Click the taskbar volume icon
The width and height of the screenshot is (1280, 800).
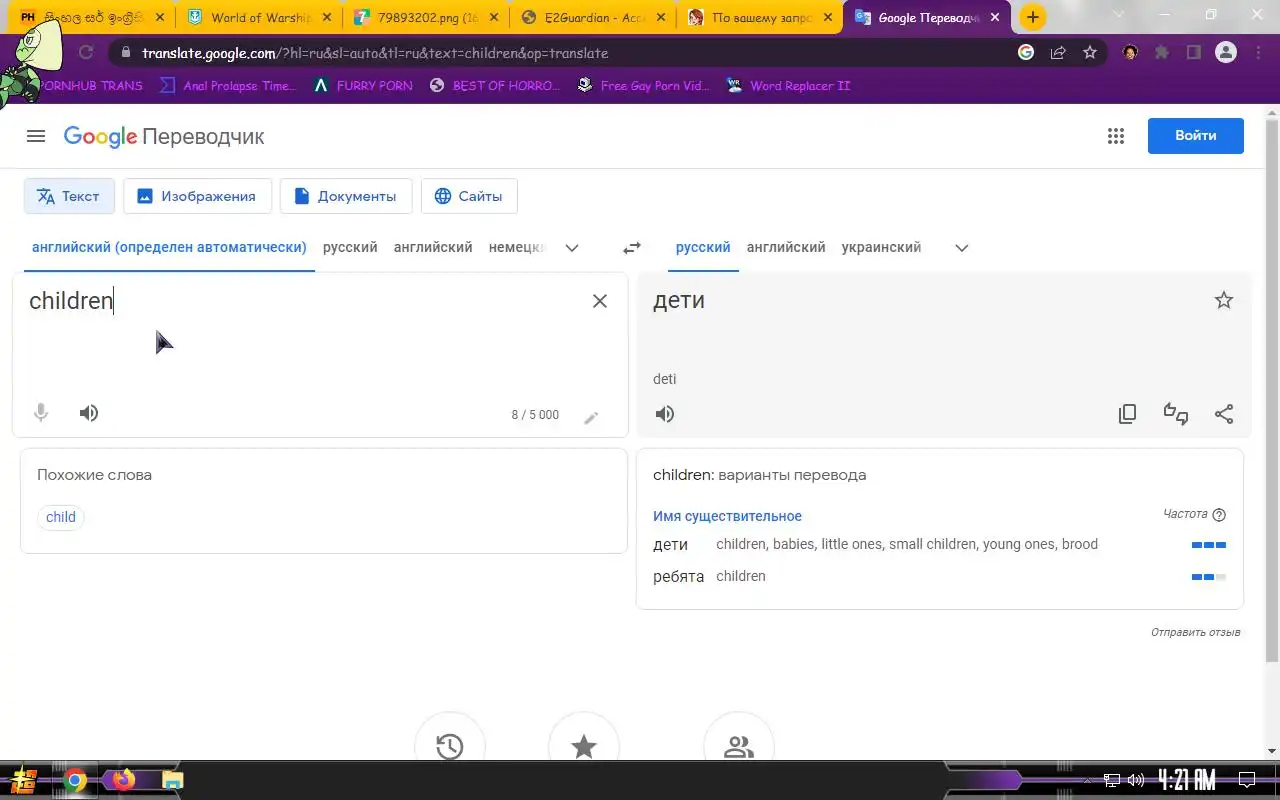tap(1136, 780)
